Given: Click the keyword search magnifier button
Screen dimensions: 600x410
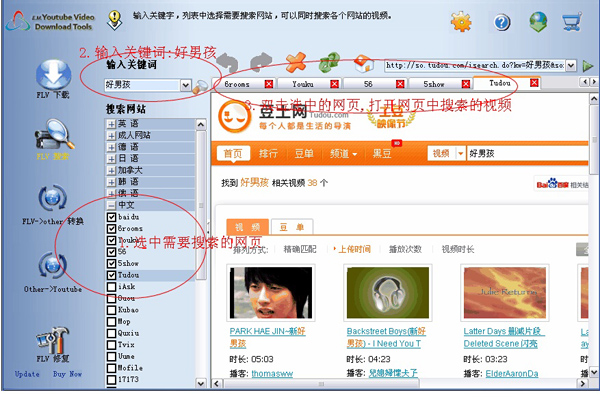Looking at the screenshot, I should click(200, 87).
